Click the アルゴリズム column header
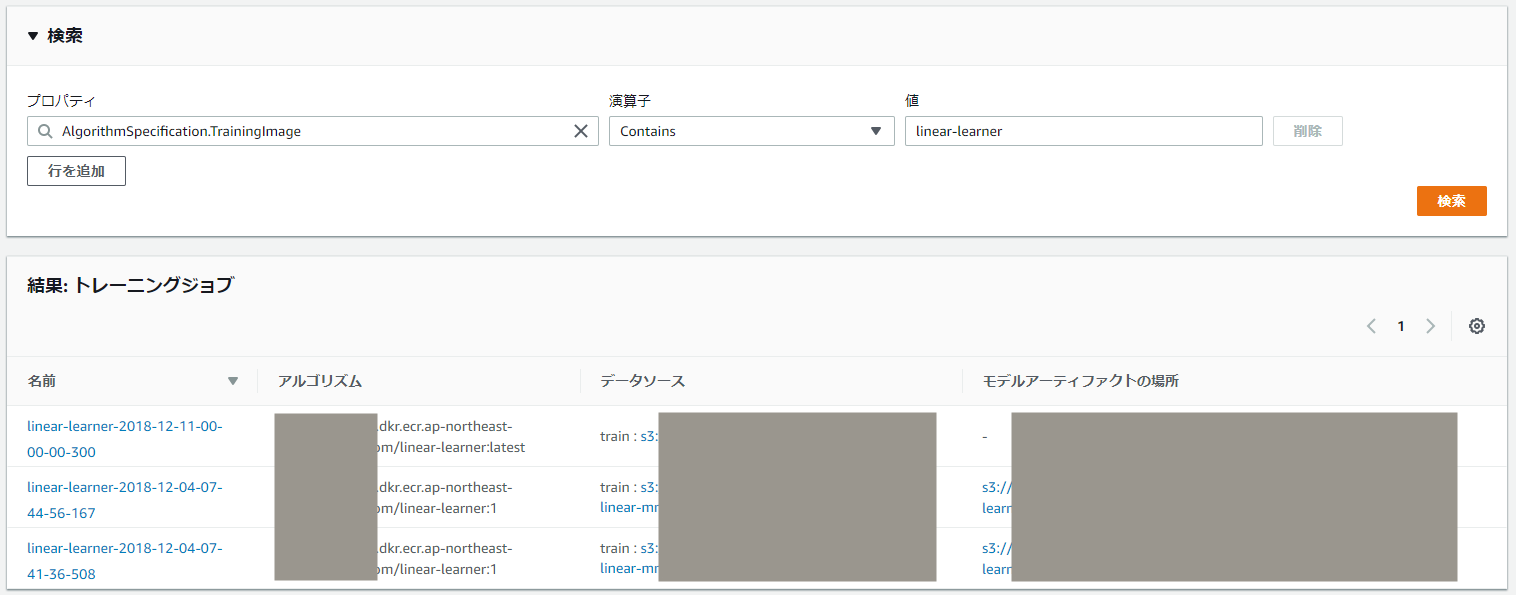 click(319, 381)
